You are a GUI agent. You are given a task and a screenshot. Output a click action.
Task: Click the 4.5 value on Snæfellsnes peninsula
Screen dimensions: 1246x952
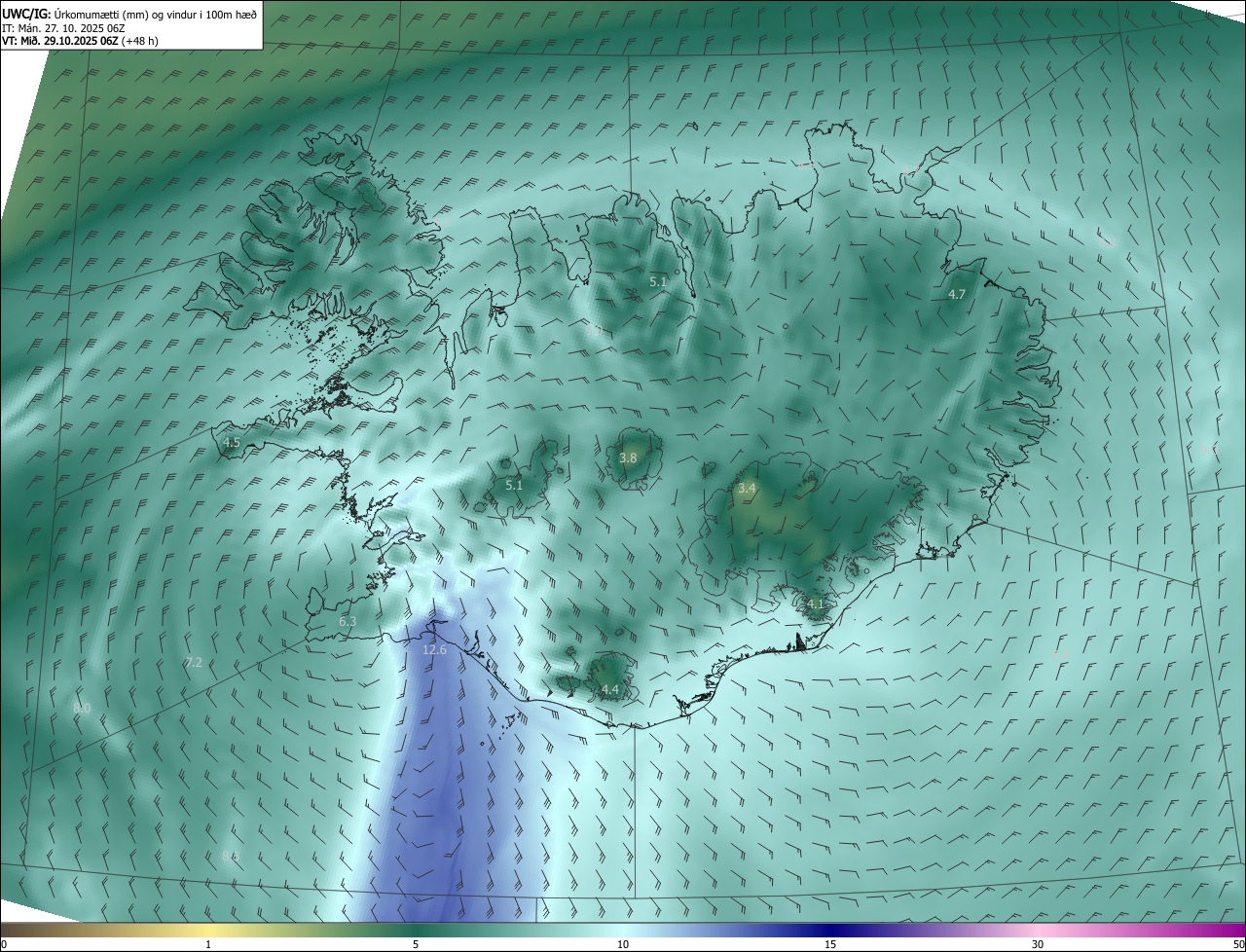232,442
